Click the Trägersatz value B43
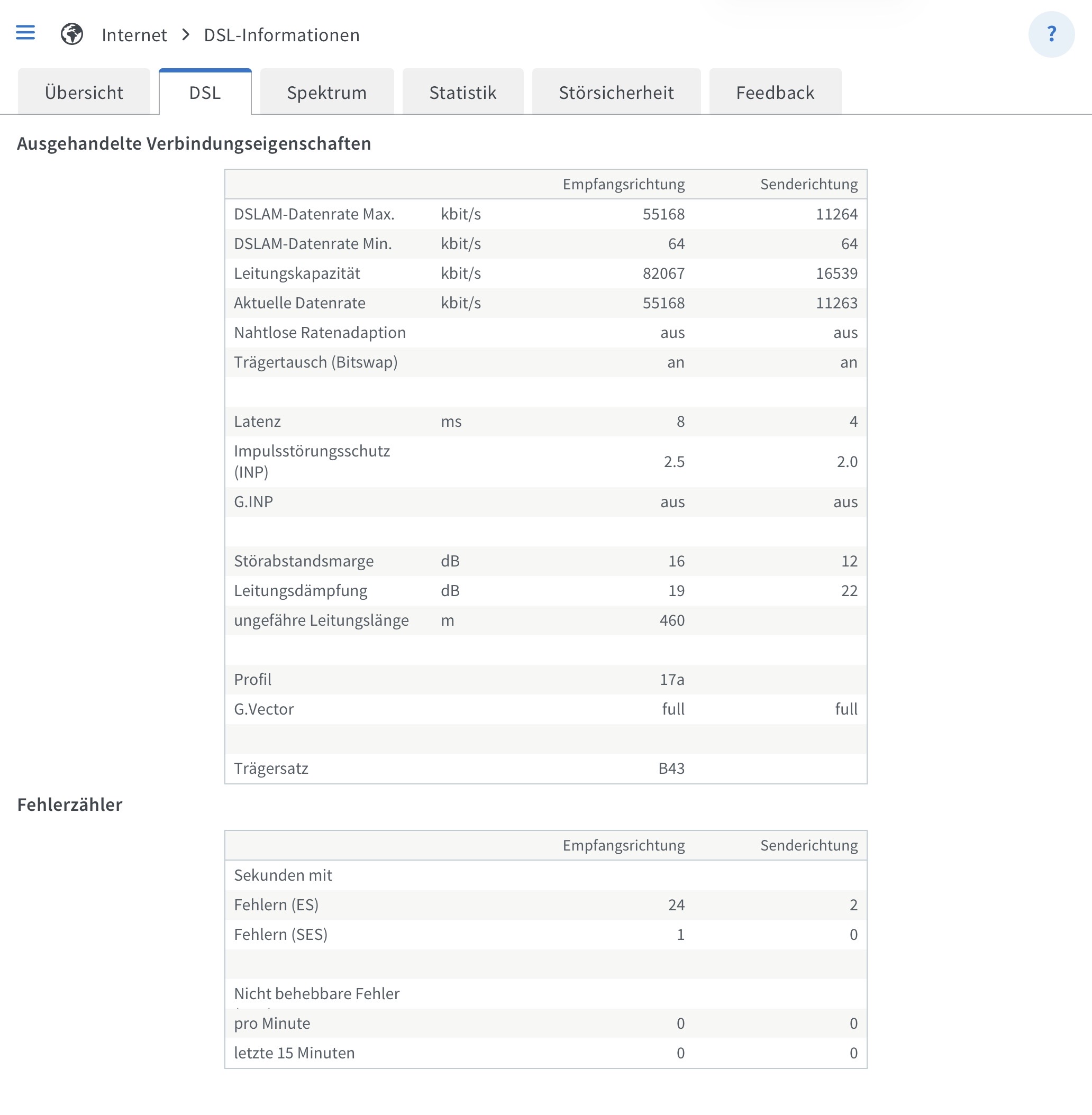Screen dimensions: 1092x1115 671,768
